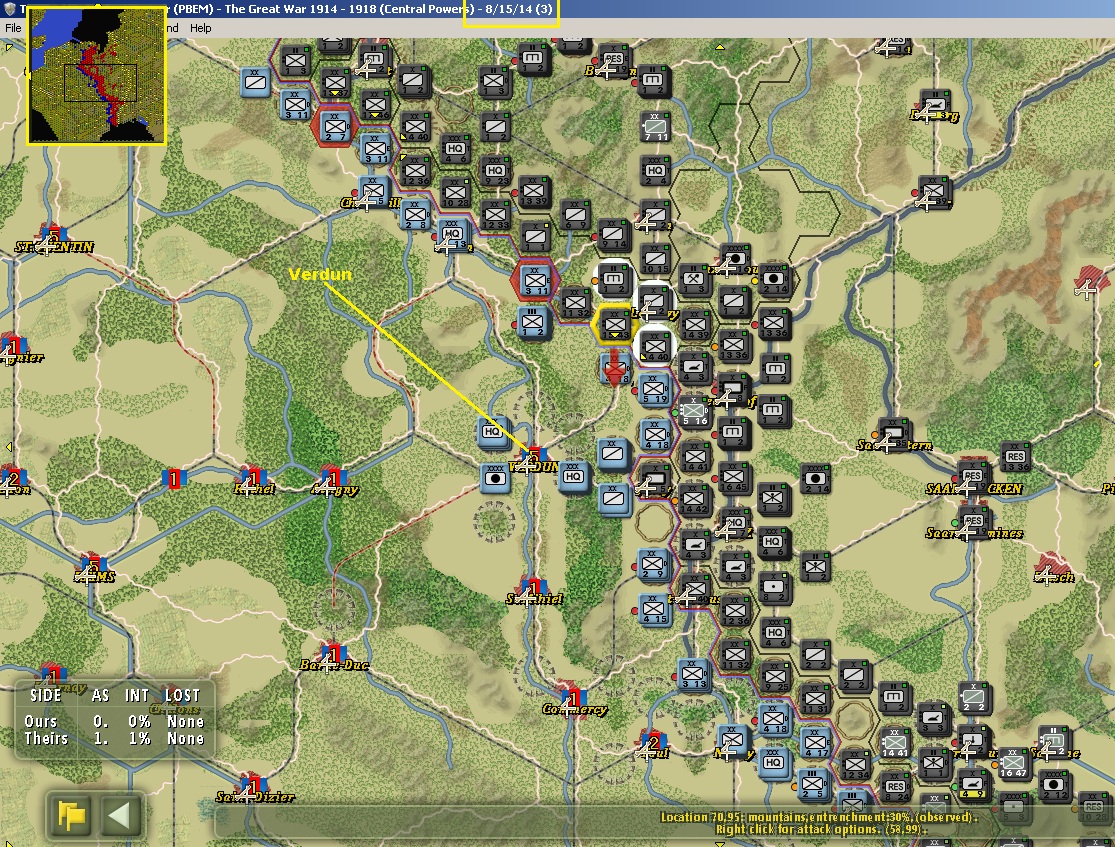This screenshot has height=847, width=1115.
Task: Open the Help menu
Action: pos(201,28)
